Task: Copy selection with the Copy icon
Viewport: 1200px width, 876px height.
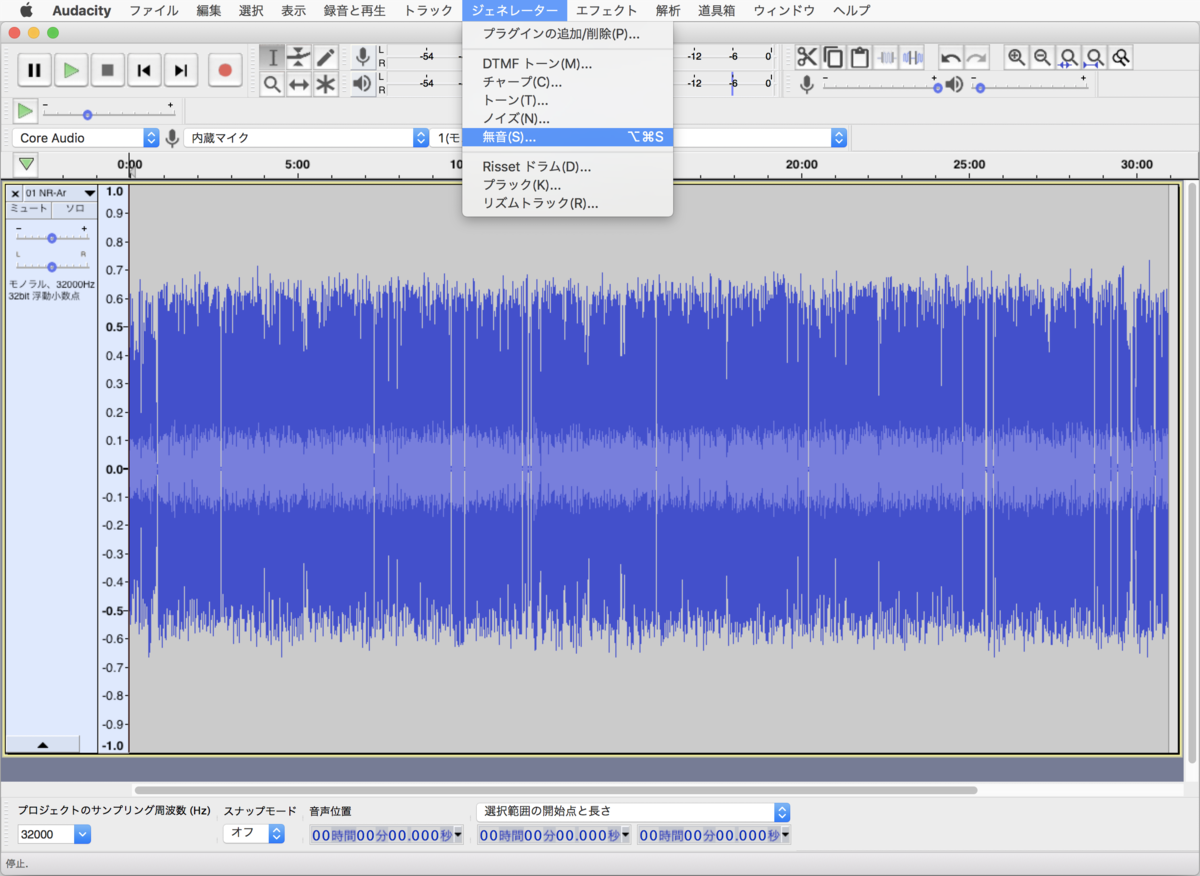Action: tap(833, 58)
